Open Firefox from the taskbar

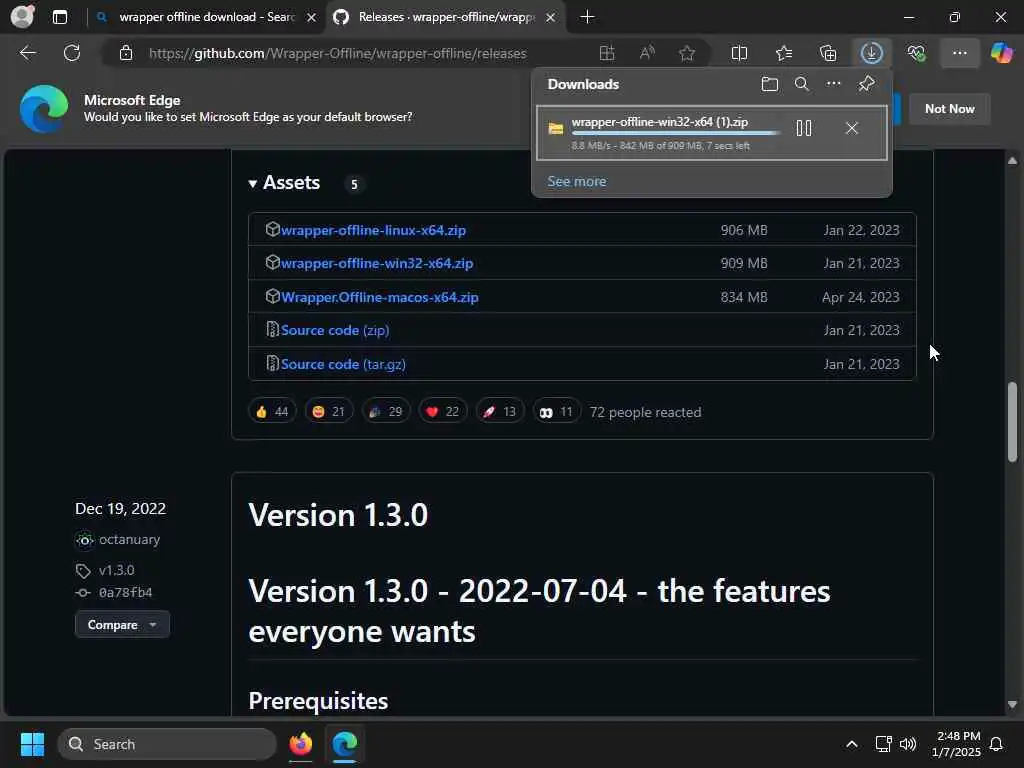pos(300,744)
